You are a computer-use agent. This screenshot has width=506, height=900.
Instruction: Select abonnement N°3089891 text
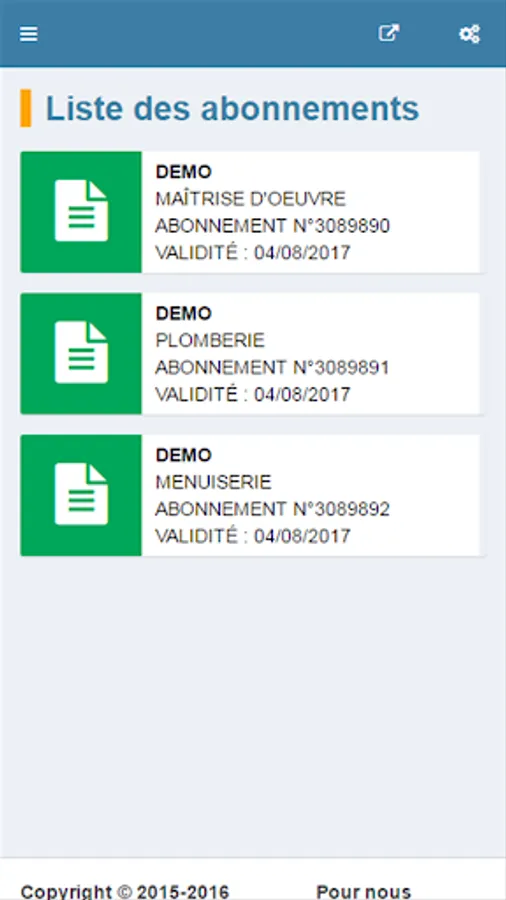click(273, 368)
